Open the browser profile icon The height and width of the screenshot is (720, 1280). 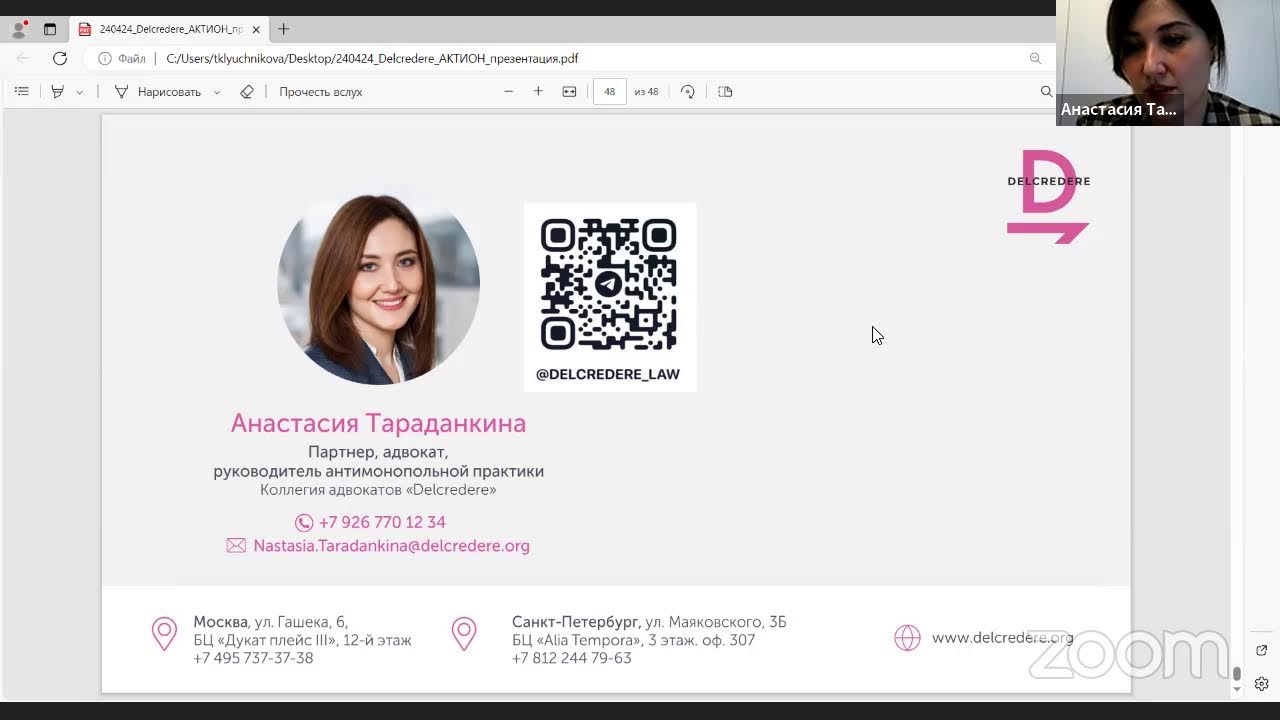pos(18,29)
